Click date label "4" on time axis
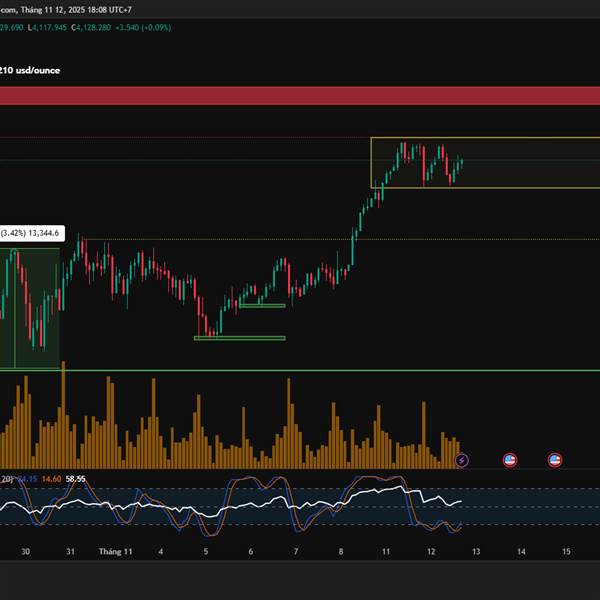The image size is (600, 600). pyautogui.click(x=161, y=551)
